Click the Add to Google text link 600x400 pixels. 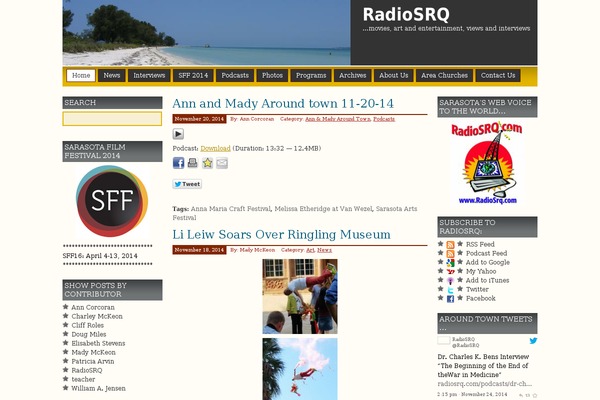point(488,263)
